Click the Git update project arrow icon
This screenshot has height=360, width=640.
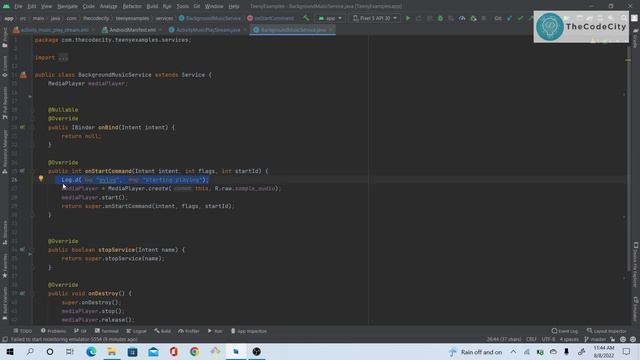click(x=509, y=18)
